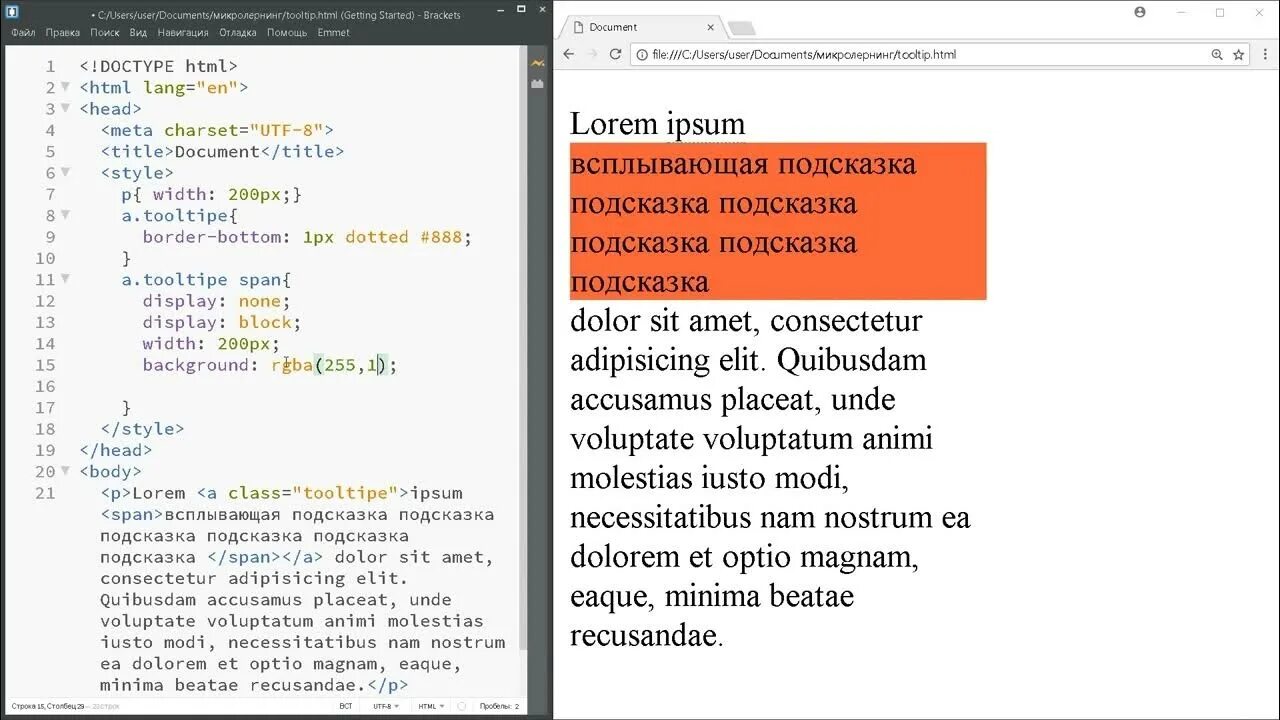
Task: Collapse the head block on line 3
Action: tap(65, 108)
